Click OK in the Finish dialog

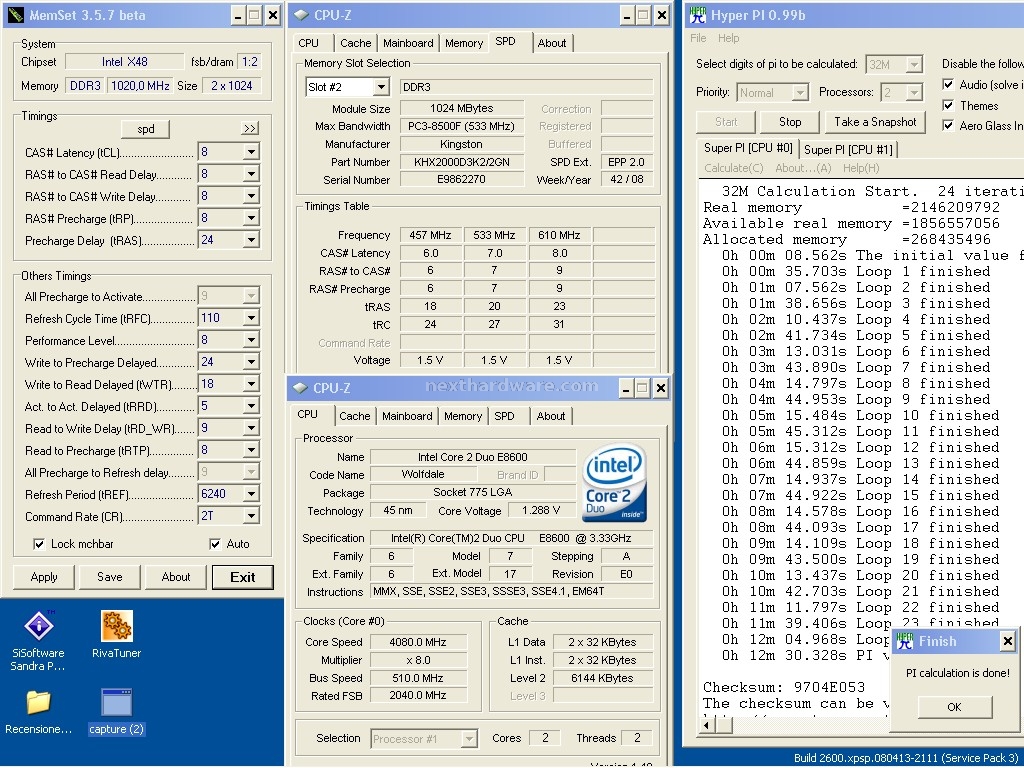click(x=954, y=707)
